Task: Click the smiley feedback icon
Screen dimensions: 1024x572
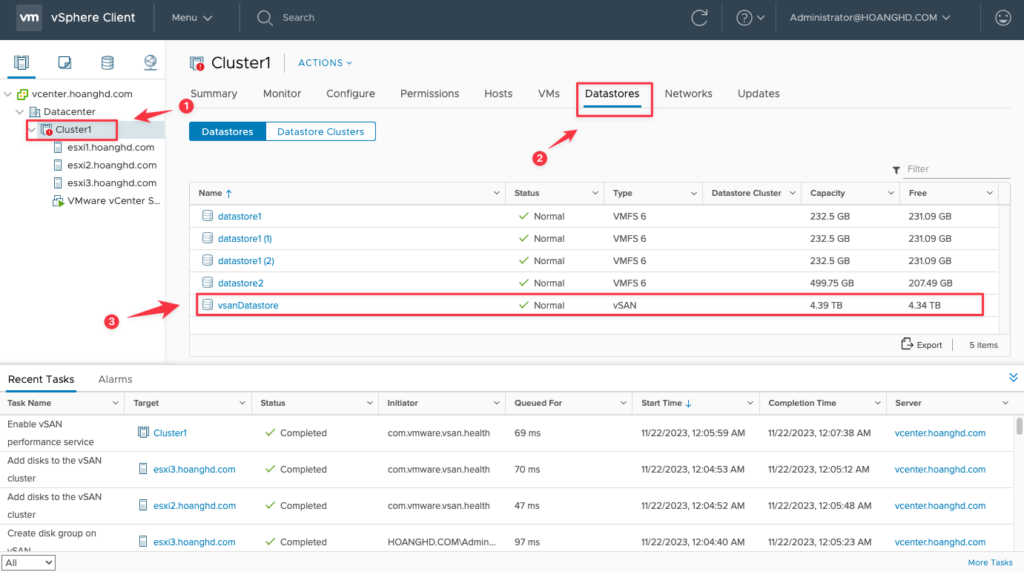Action: (x=1003, y=18)
